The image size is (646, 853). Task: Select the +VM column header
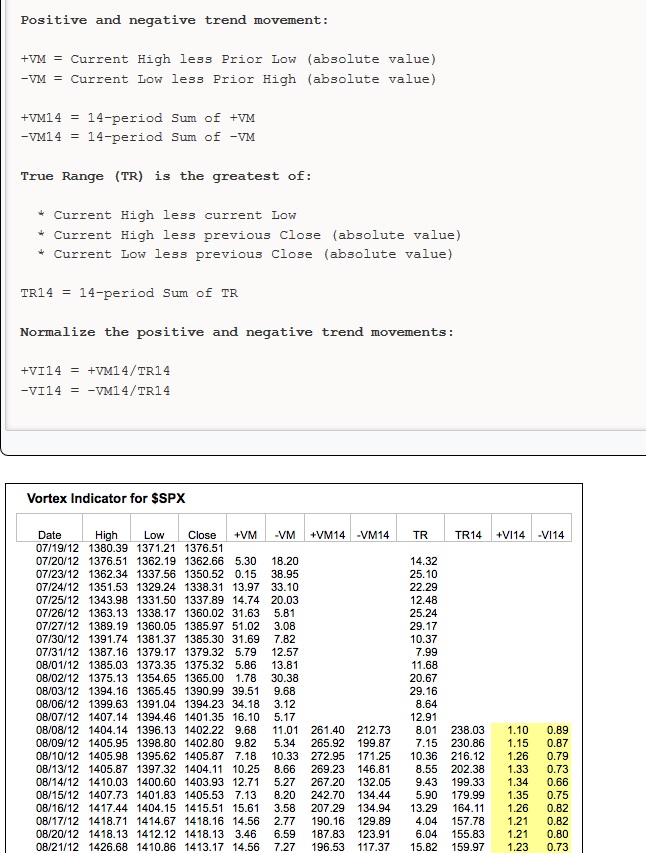(x=245, y=535)
